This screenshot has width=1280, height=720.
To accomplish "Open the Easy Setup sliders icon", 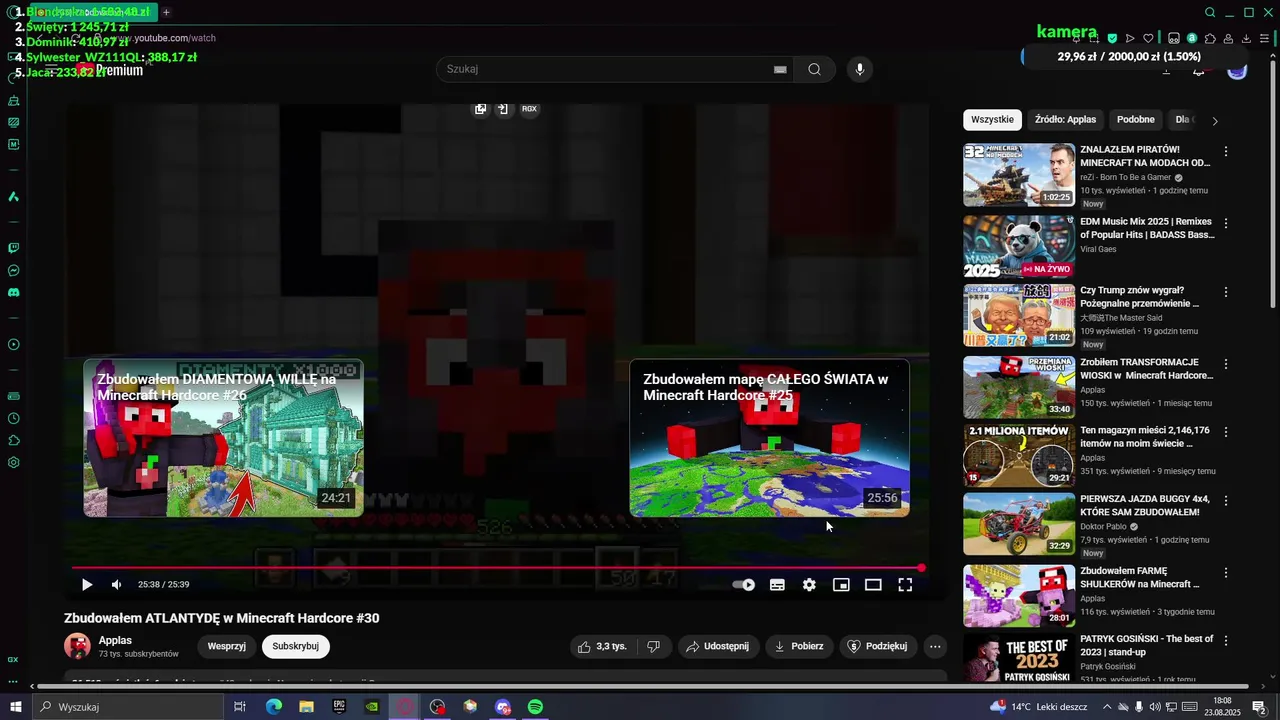I will pos(1265,39).
